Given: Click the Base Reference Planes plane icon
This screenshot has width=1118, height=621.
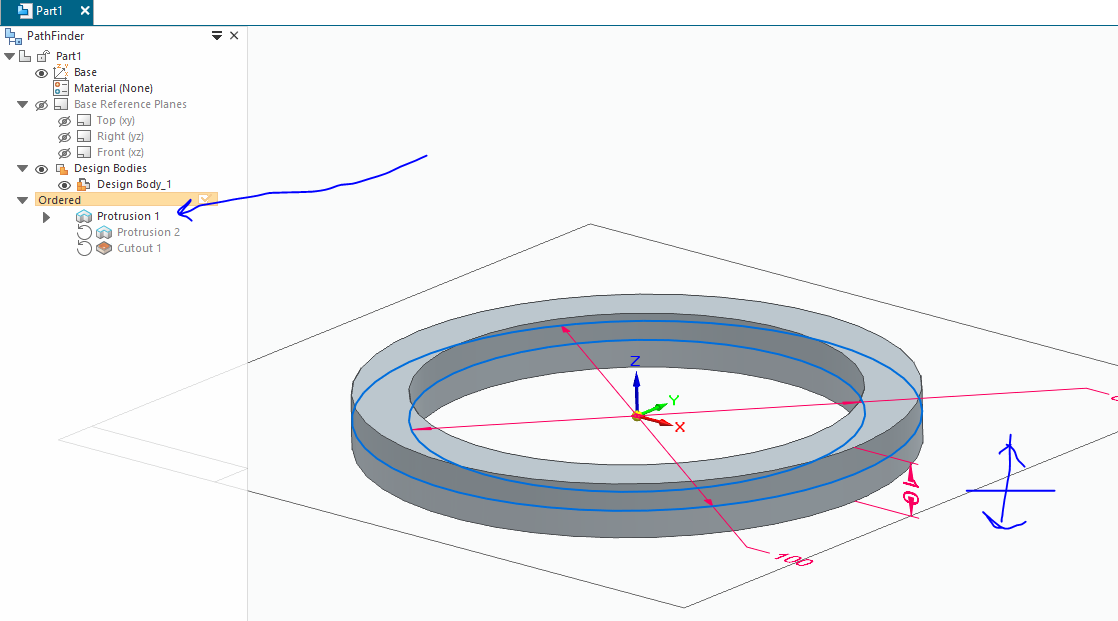Looking at the screenshot, I should pos(61,104).
